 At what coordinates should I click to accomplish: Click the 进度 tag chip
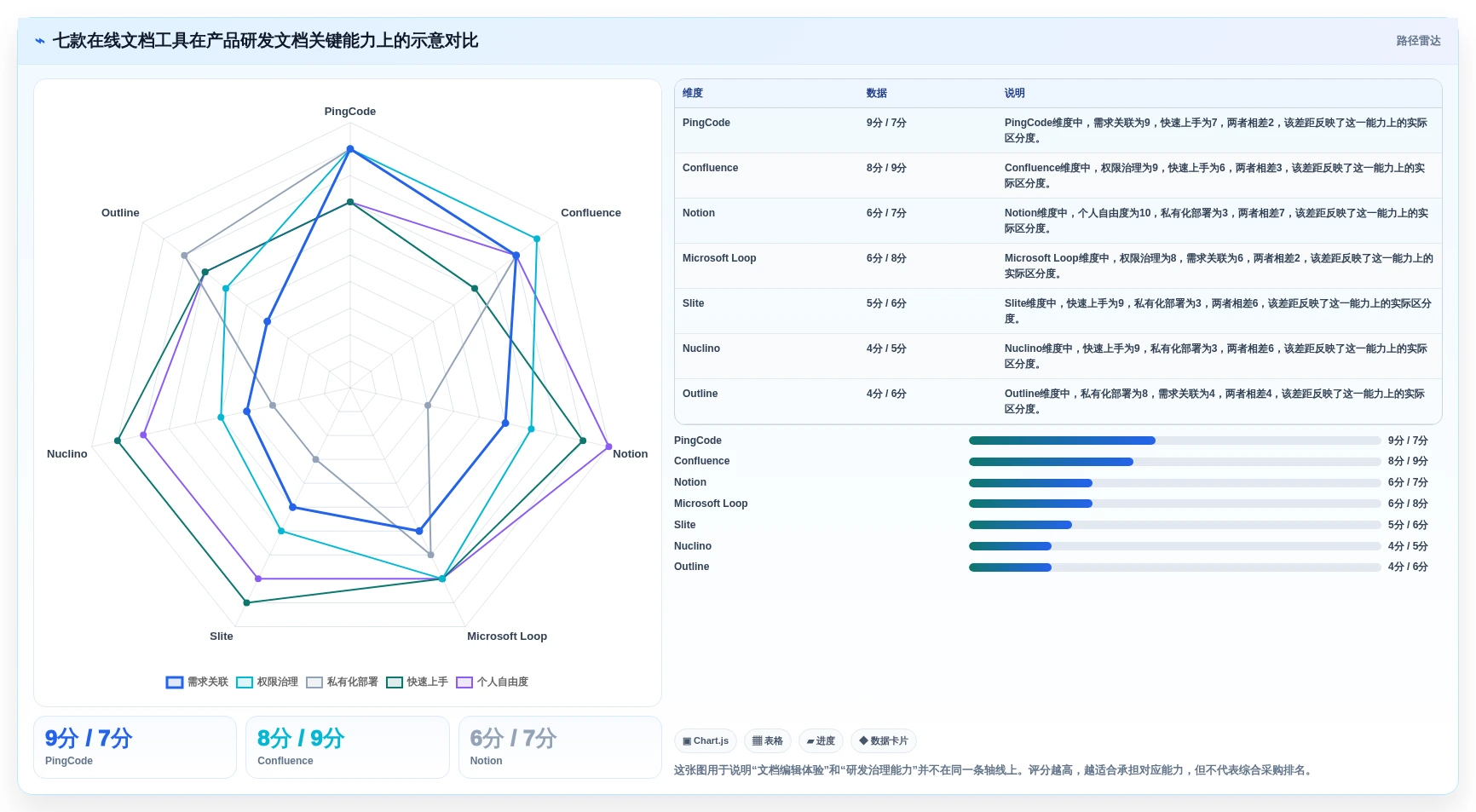pyautogui.click(x=821, y=740)
